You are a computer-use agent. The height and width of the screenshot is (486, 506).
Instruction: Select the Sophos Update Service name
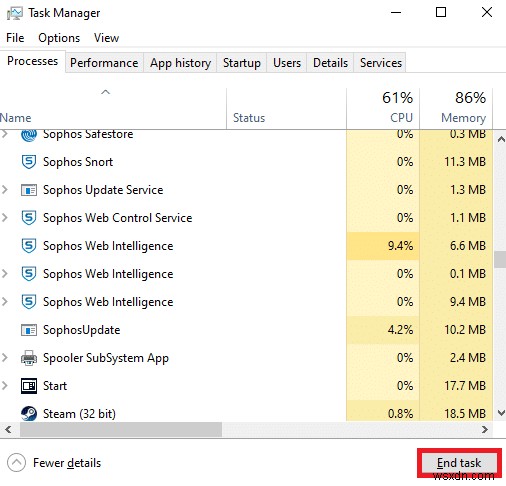coord(103,190)
